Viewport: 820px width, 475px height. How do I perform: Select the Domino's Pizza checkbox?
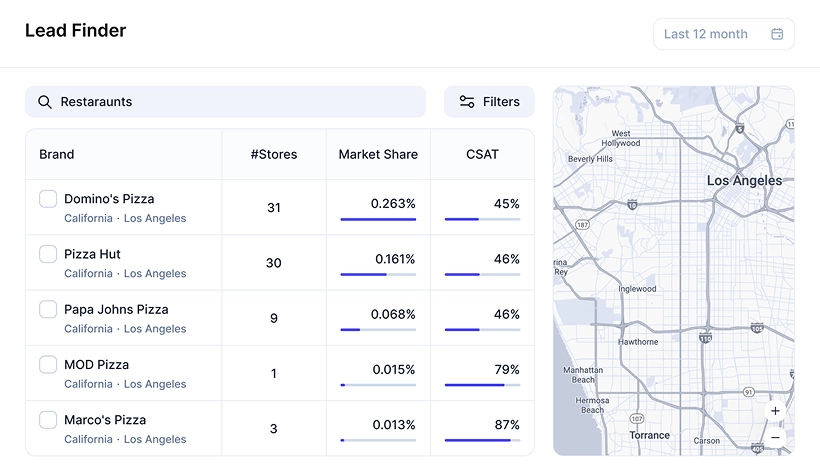(x=48, y=199)
